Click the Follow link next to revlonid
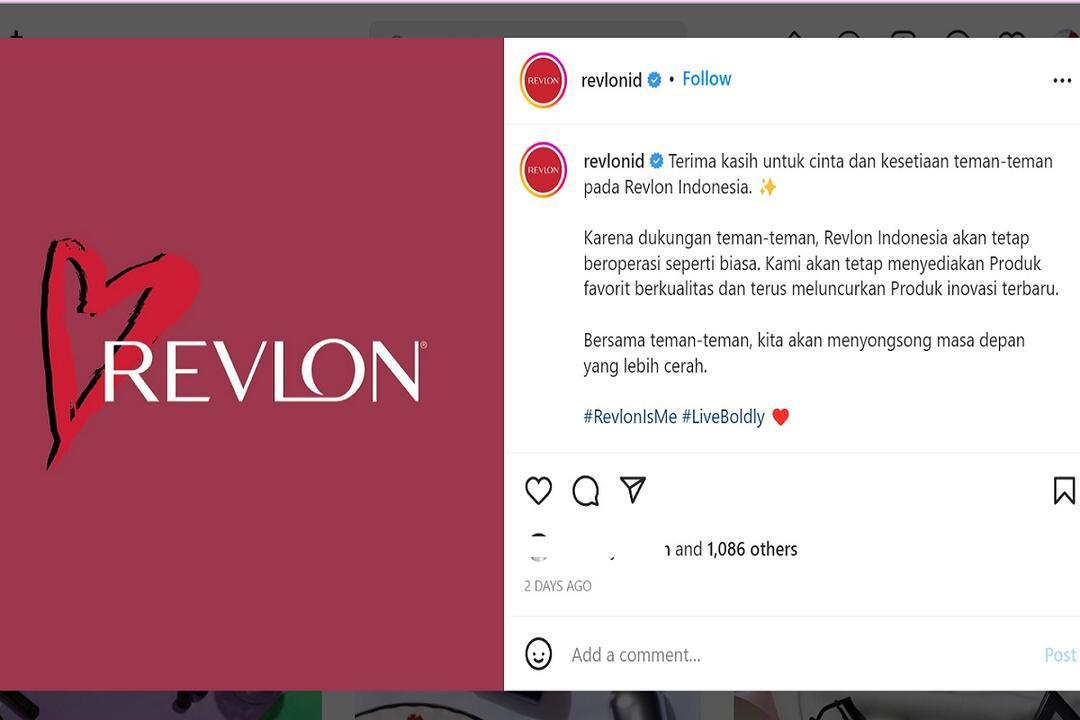 [x=707, y=79]
